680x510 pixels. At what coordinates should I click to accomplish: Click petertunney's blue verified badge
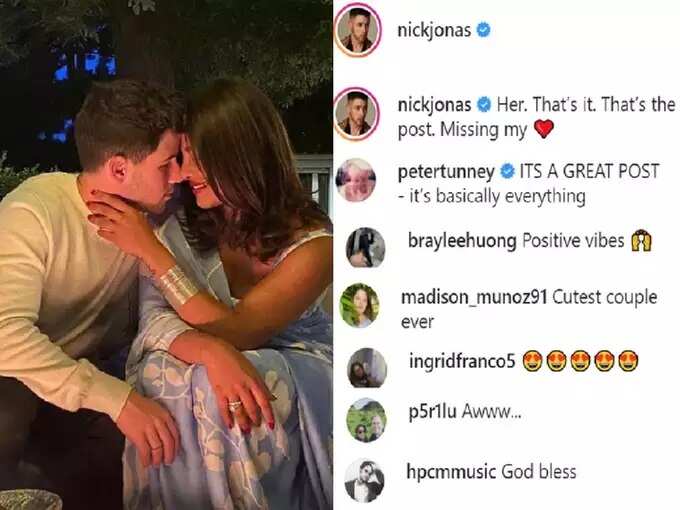pyautogui.click(x=507, y=172)
